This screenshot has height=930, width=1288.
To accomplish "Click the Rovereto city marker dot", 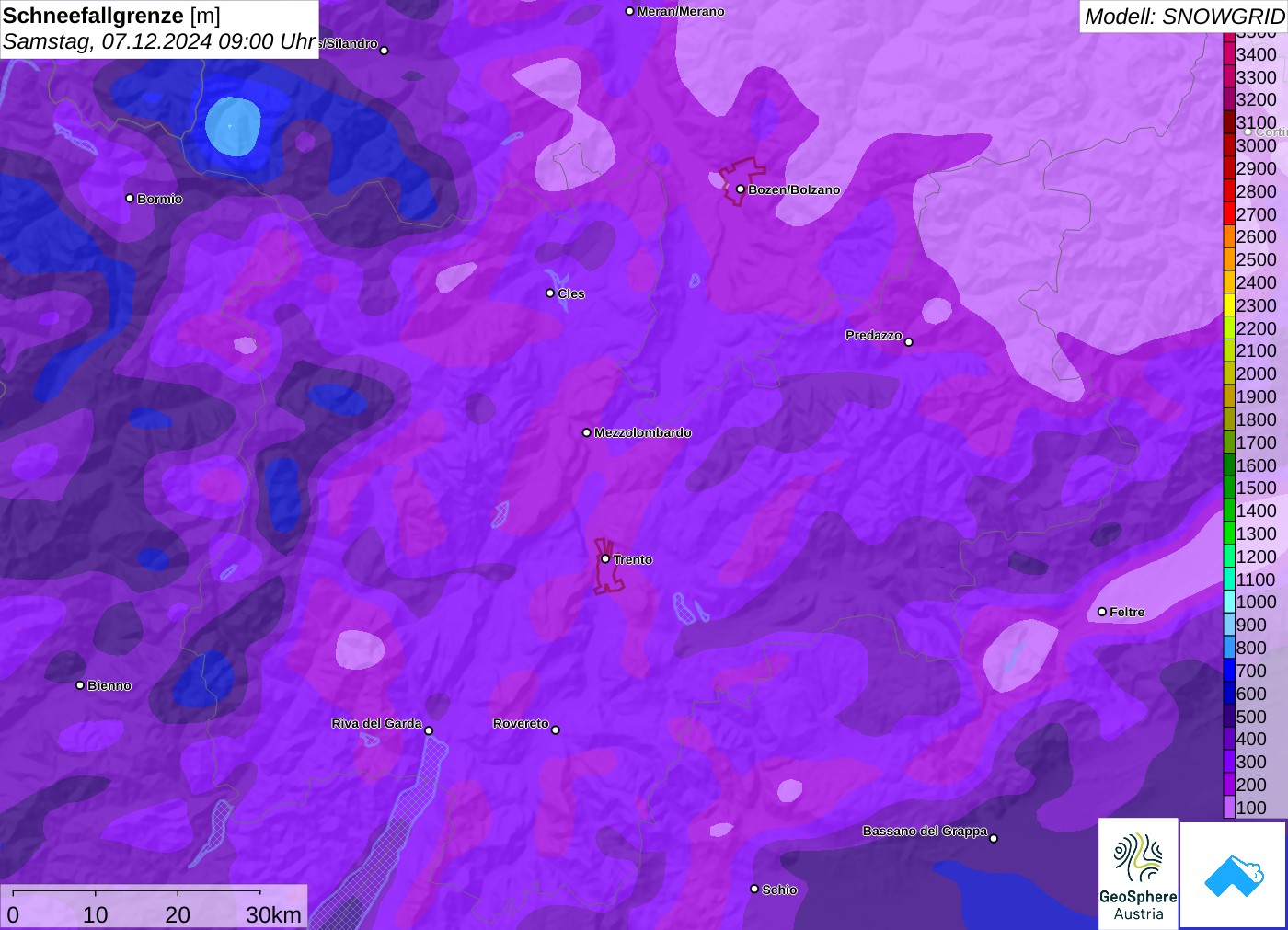I will (555, 730).
